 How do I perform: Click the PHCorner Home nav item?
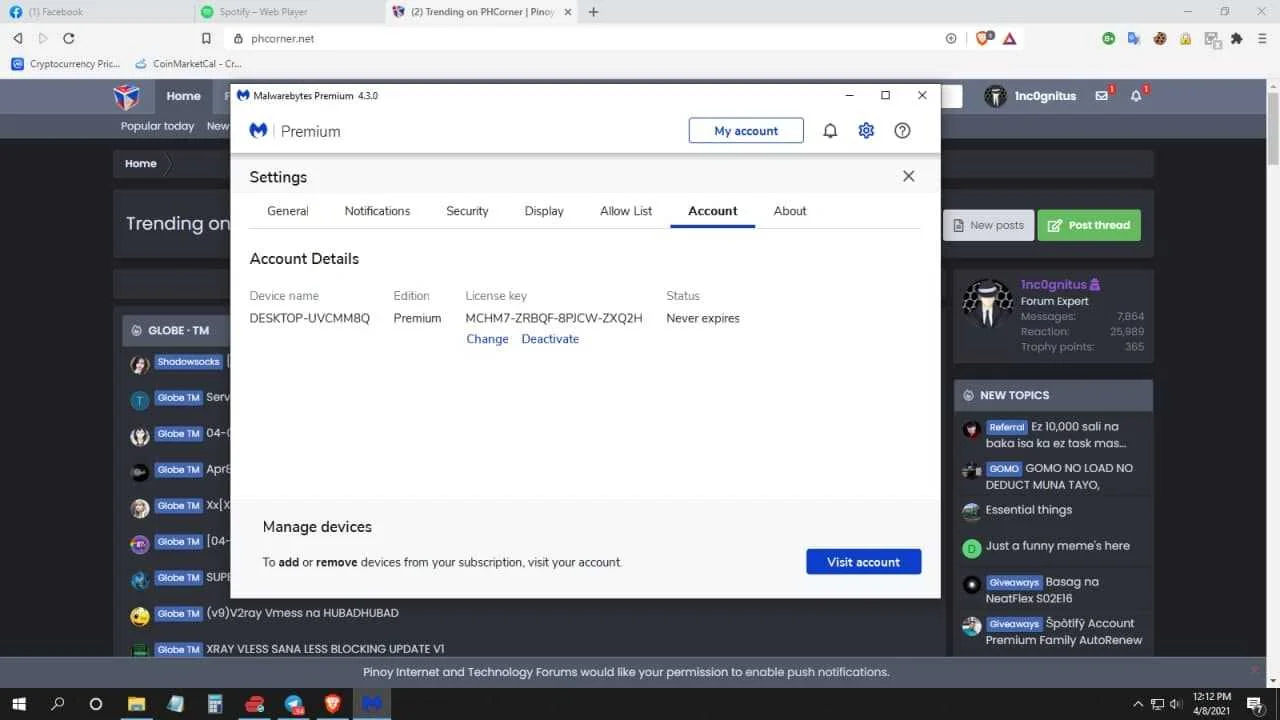(x=183, y=96)
